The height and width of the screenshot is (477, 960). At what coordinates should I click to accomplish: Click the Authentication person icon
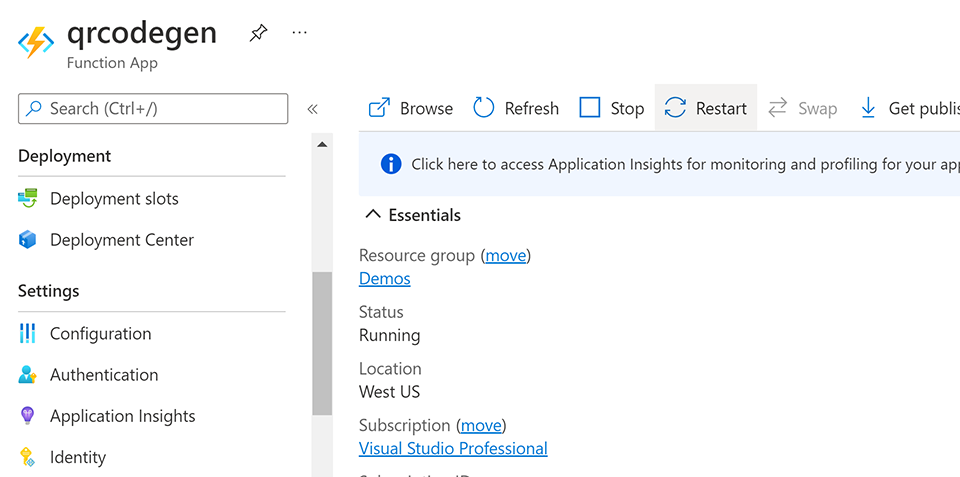28,374
